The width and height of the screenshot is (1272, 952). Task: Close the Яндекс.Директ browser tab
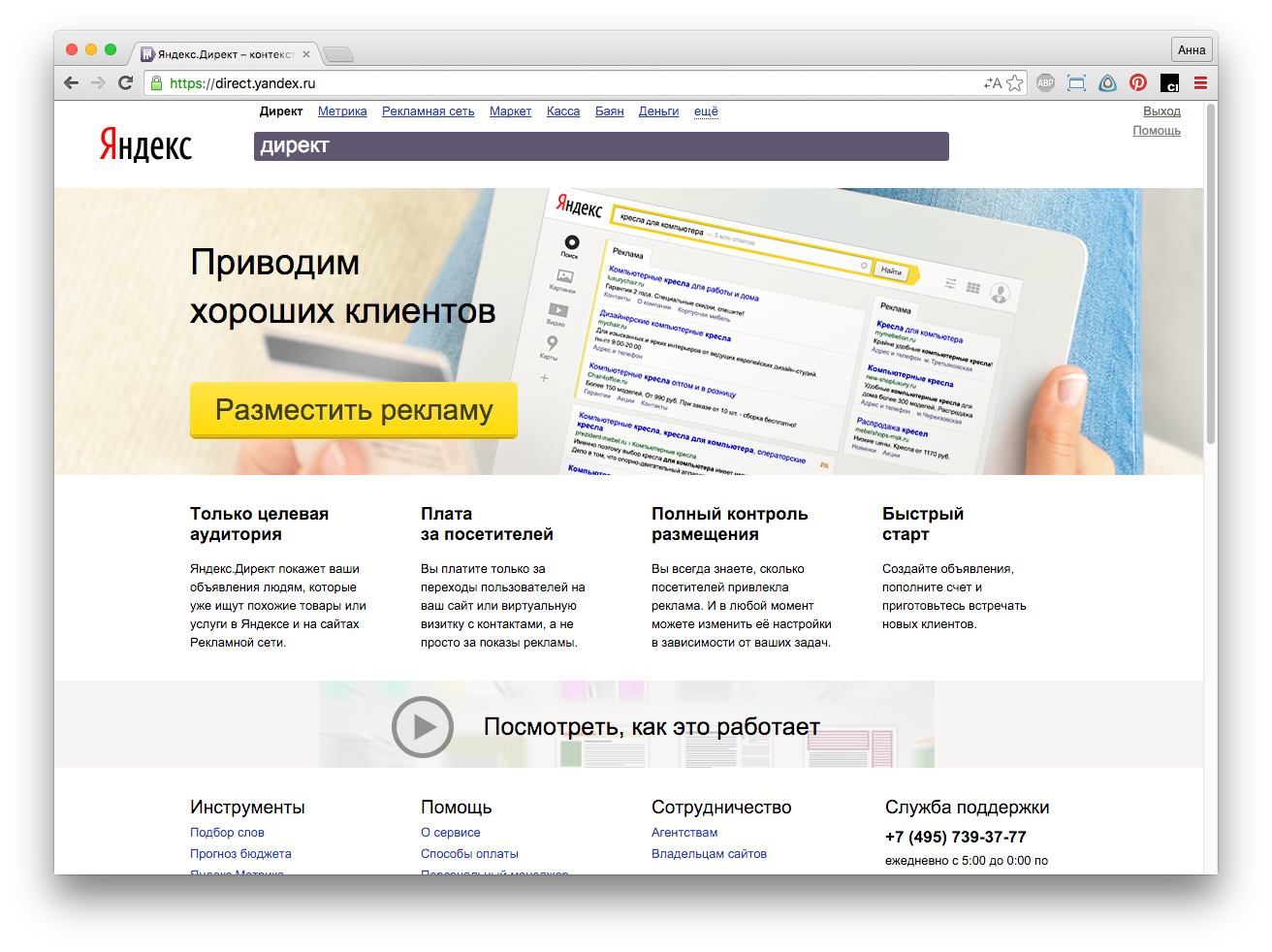click(306, 54)
